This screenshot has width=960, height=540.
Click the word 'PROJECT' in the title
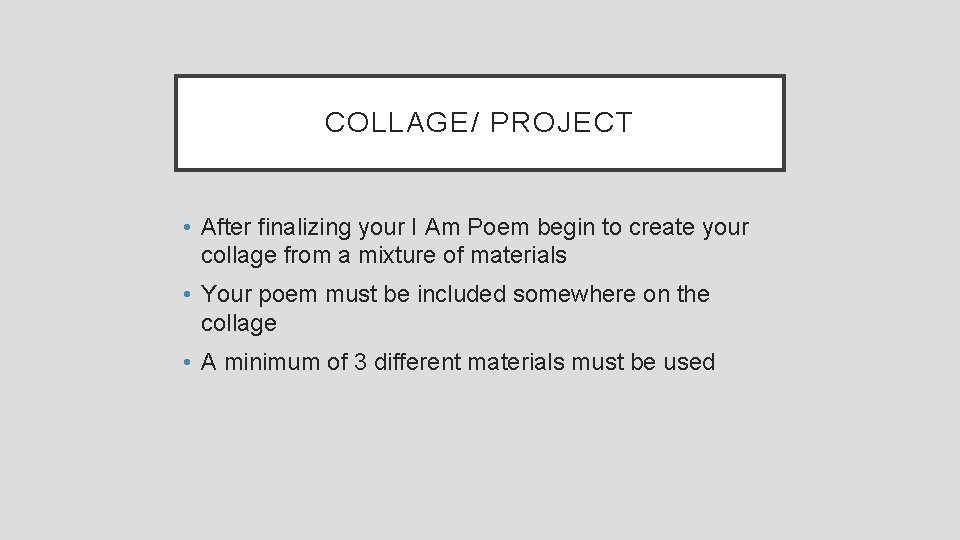point(561,123)
